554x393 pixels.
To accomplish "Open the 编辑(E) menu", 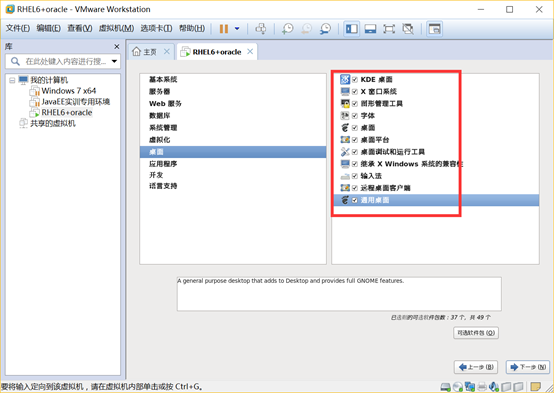I will point(48,28).
